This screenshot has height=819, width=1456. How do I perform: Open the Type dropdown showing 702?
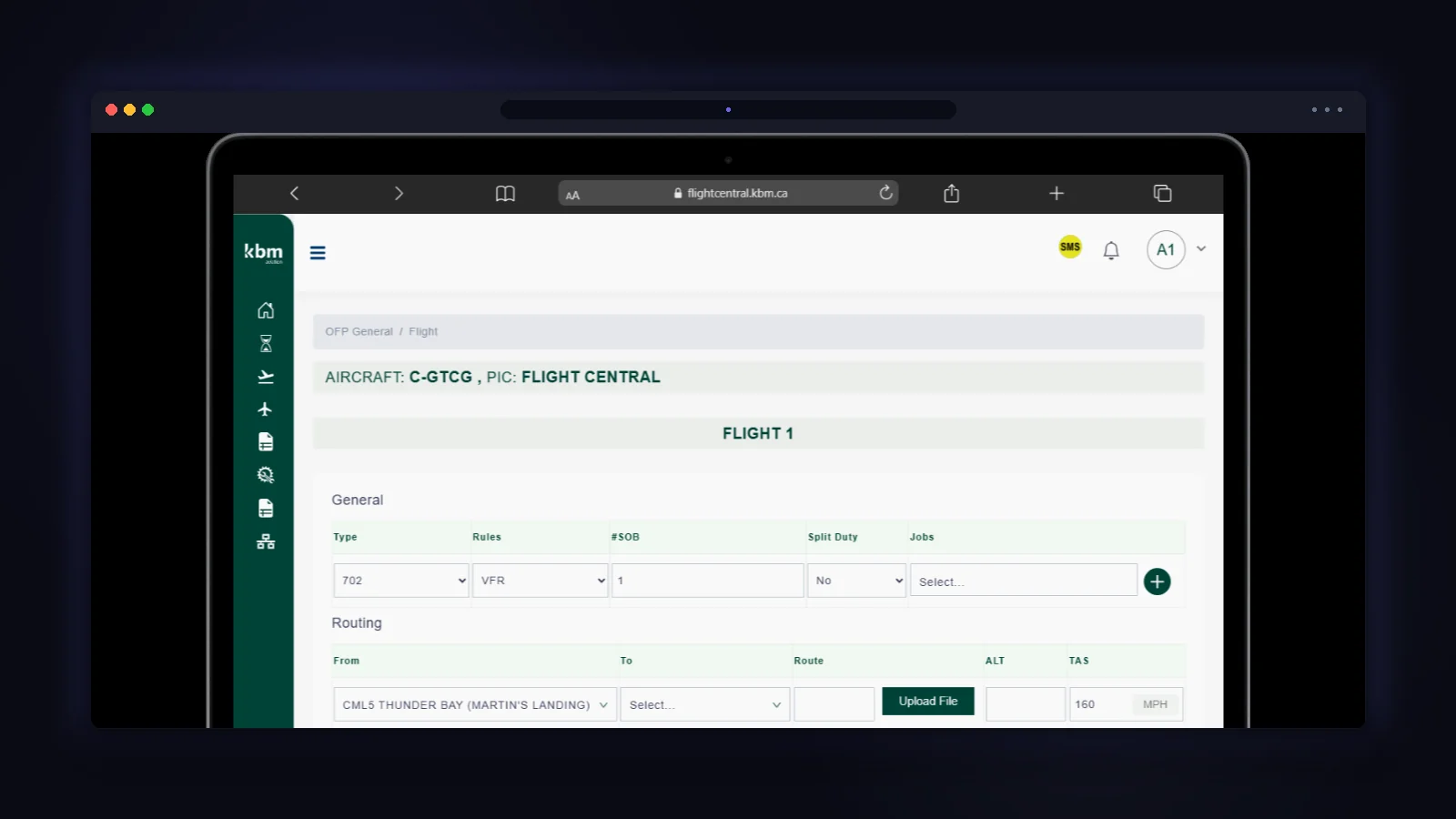tap(401, 581)
